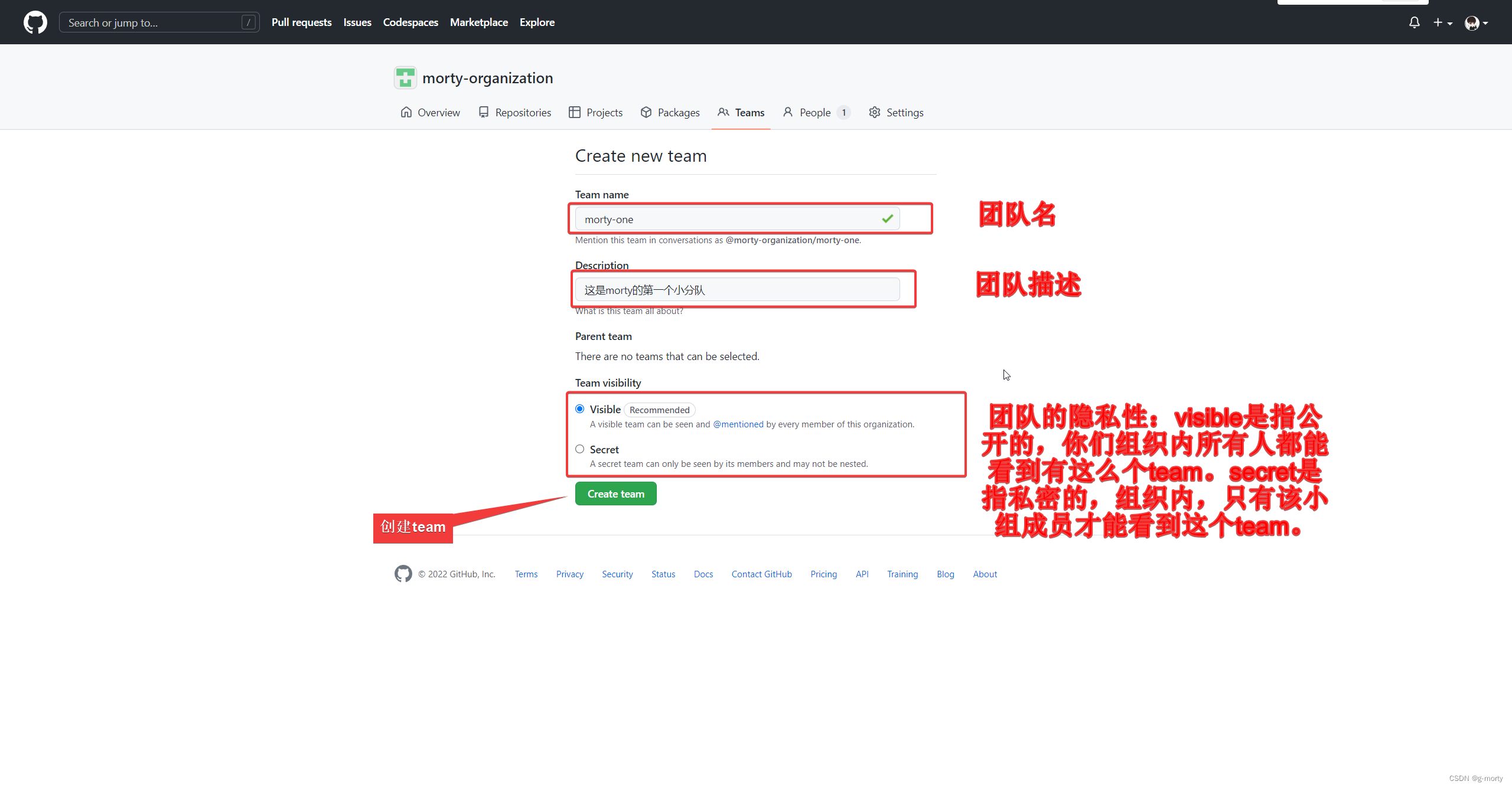
Task: Click the People count badge 1
Action: (x=844, y=112)
